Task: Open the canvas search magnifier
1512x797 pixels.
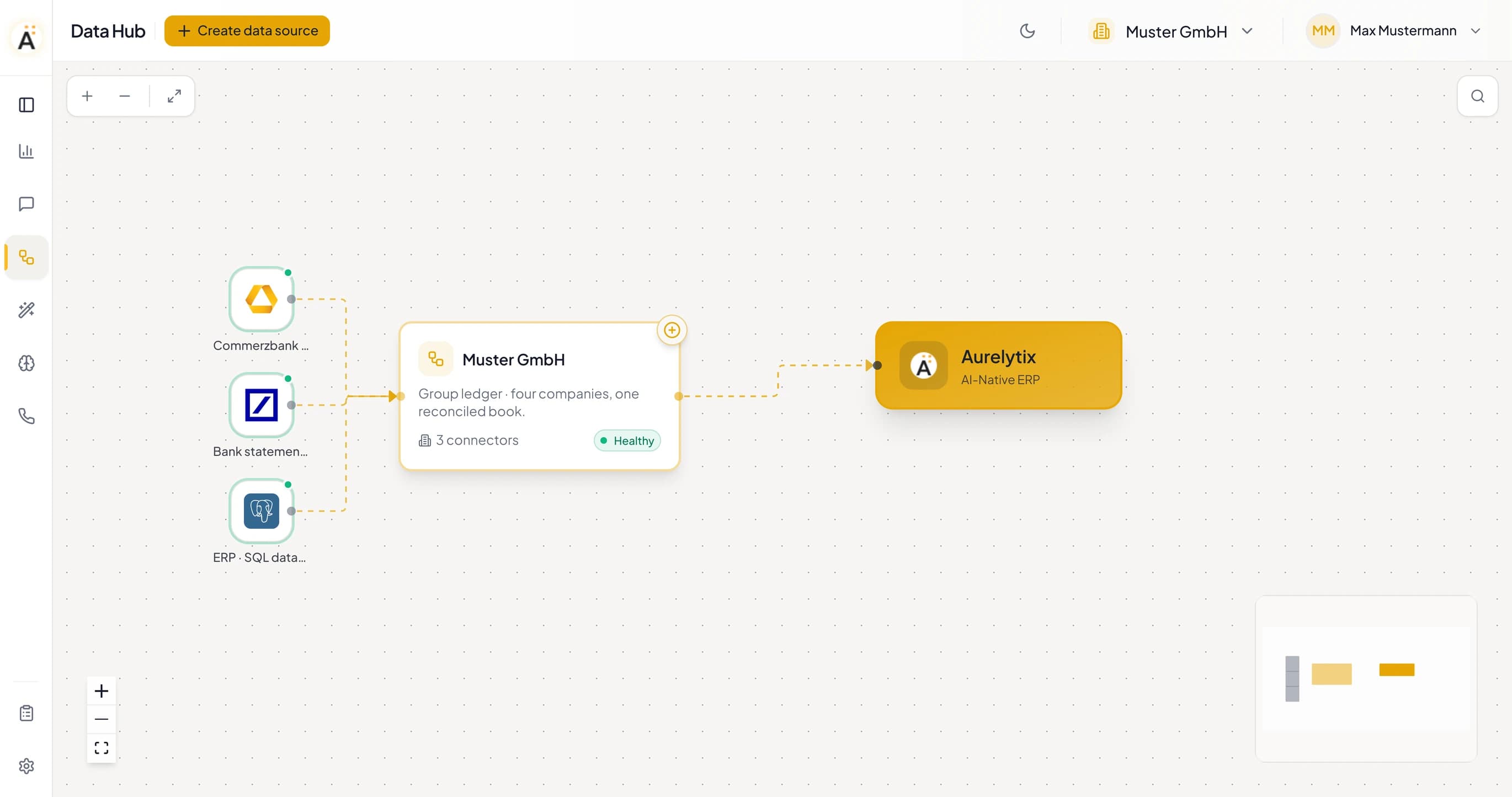Action: coord(1477,95)
